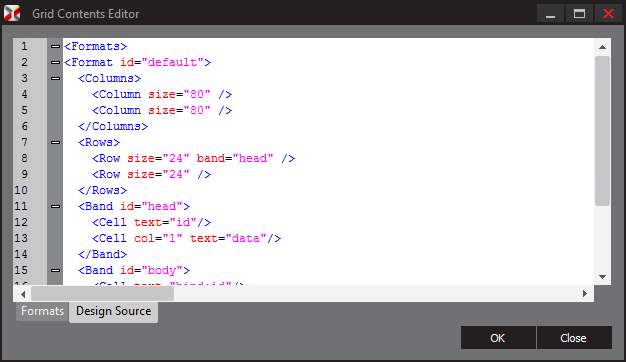Click the vertical scrollbar up arrow
This screenshot has width=626, height=362.
602,47
